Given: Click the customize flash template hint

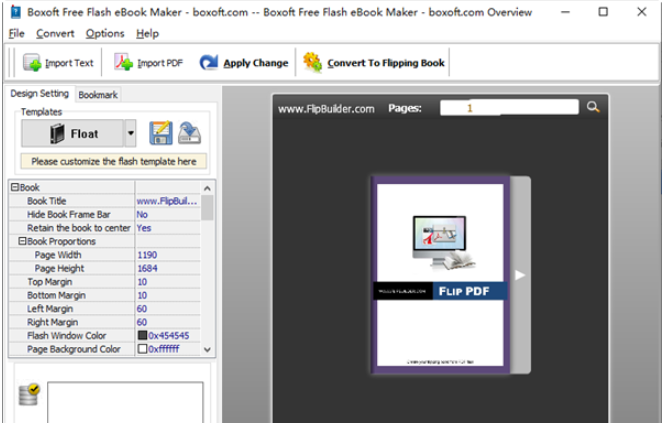Looking at the screenshot, I should click(x=113, y=161).
